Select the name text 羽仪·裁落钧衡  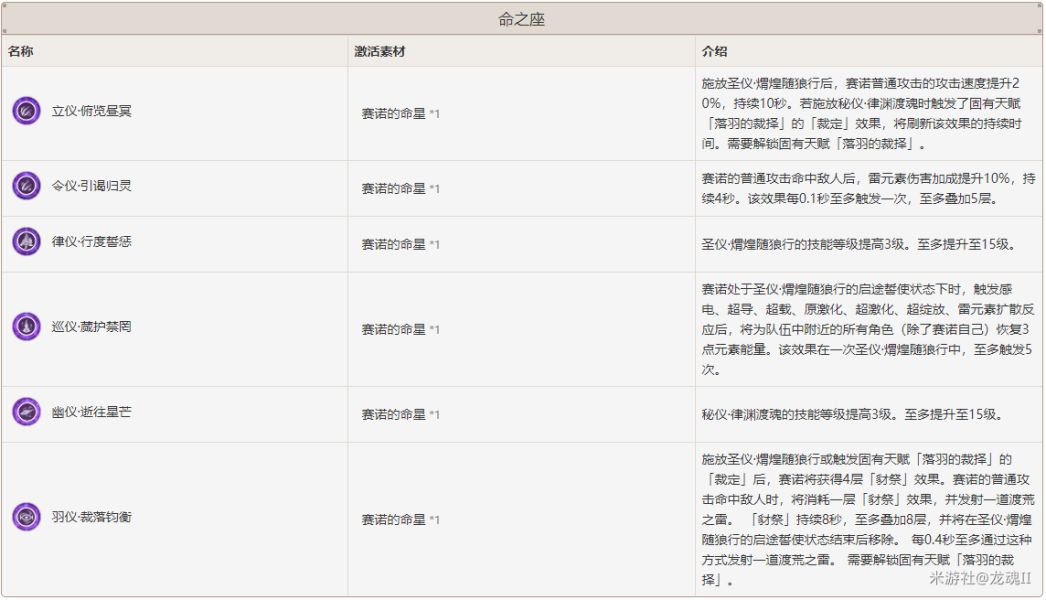pyautogui.click(x=91, y=517)
